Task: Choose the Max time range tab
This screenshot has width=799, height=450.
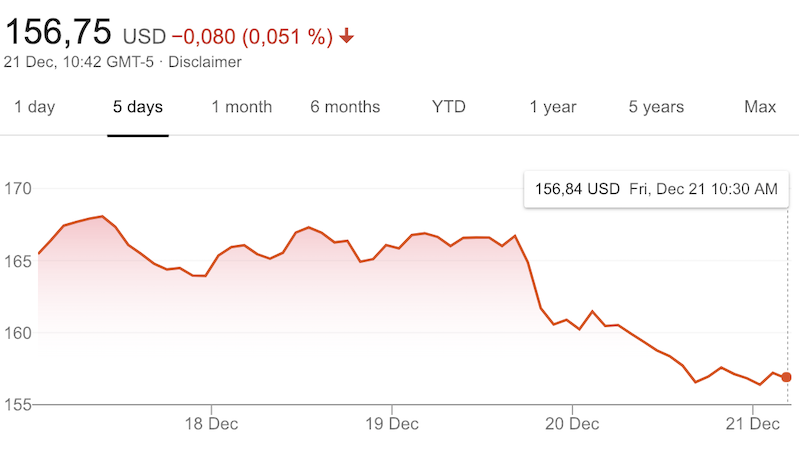Action: coord(761,107)
